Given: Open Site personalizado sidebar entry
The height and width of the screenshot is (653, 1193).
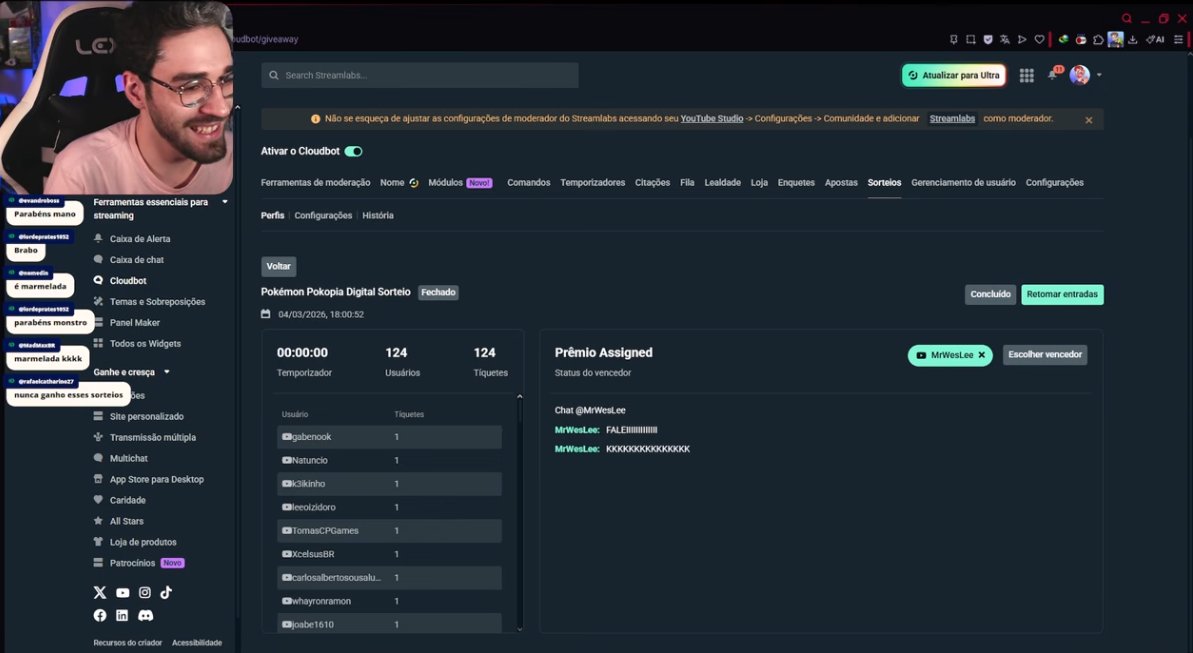Looking at the screenshot, I should point(138,416).
